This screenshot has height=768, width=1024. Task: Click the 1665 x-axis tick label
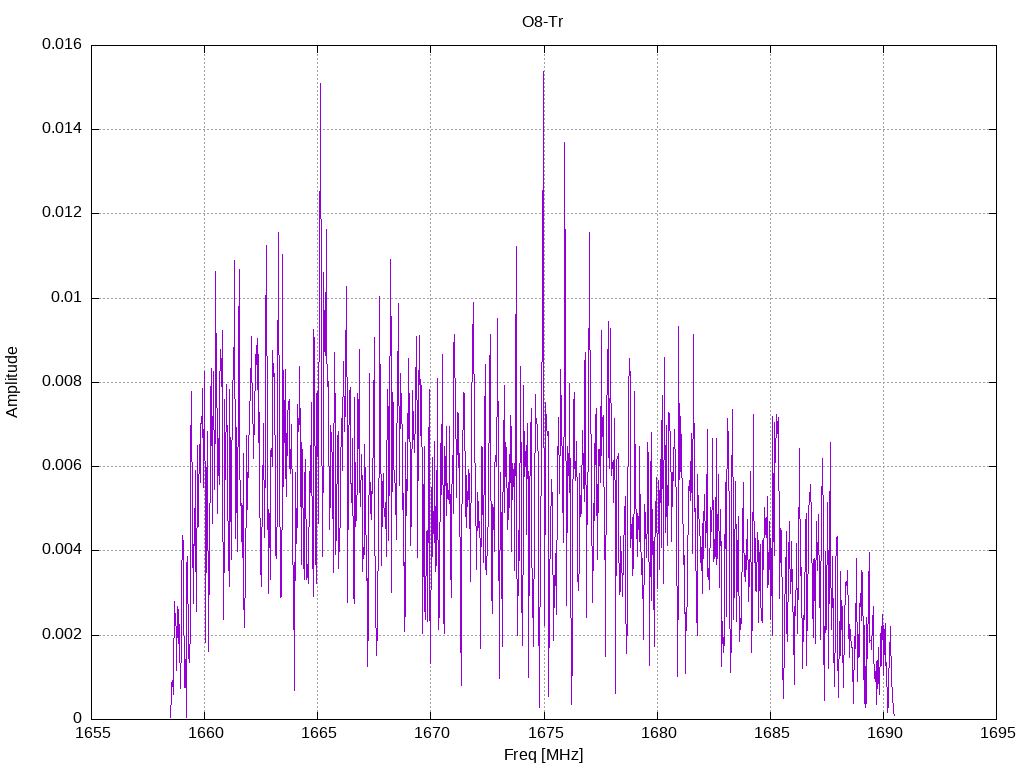319,733
